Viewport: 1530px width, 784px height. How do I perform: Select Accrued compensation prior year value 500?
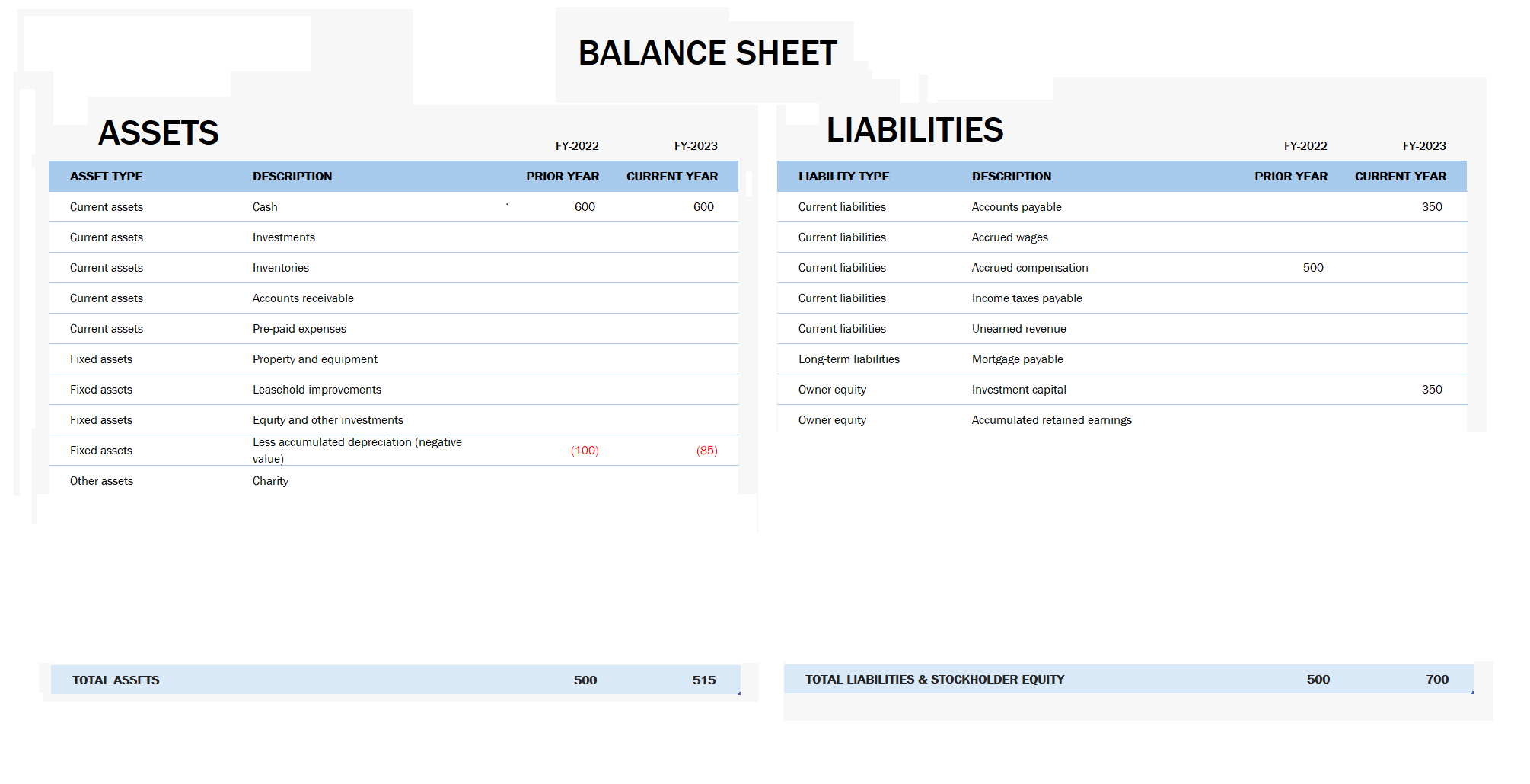[x=1312, y=268]
